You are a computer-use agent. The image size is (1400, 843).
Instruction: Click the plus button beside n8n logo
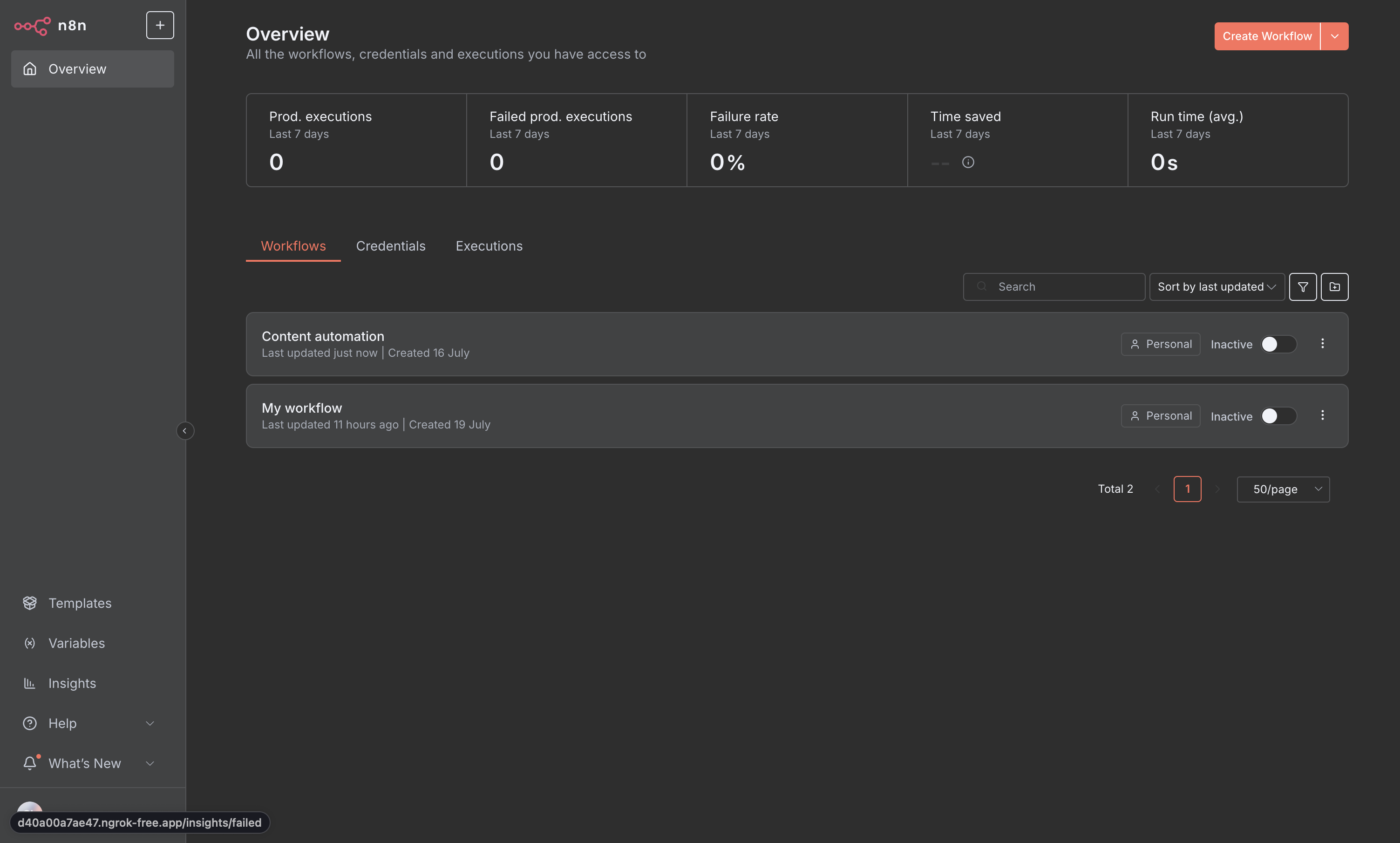pyautogui.click(x=160, y=25)
